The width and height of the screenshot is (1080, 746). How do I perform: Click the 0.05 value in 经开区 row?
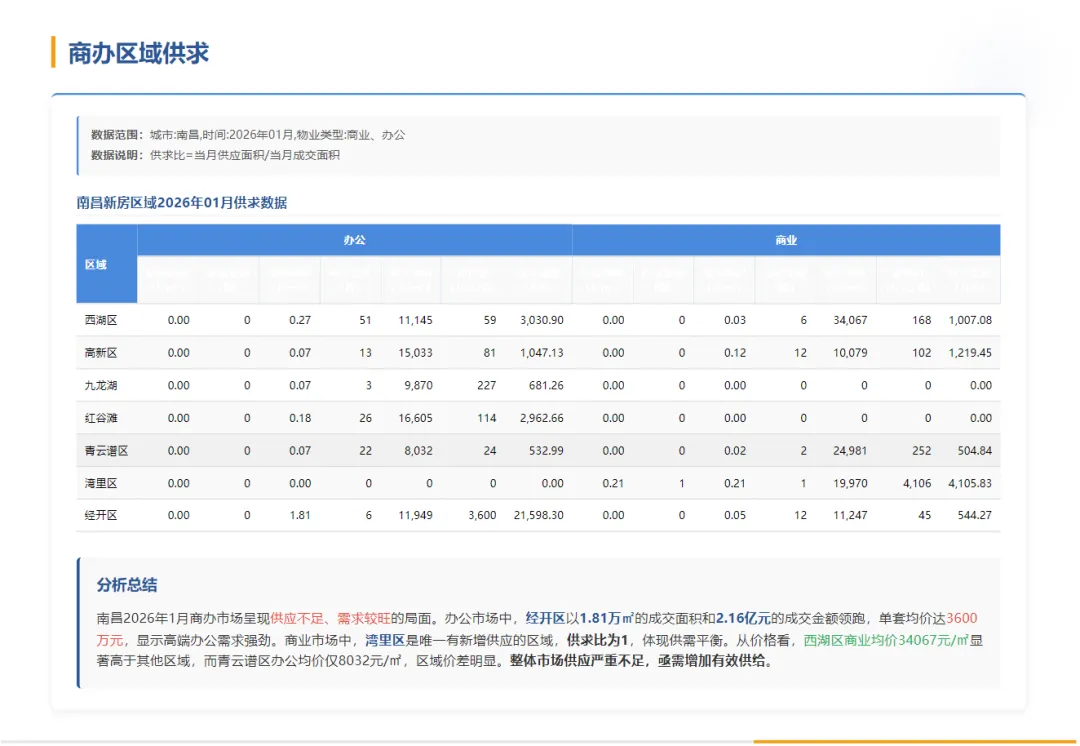pyautogui.click(x=735, y=515)
